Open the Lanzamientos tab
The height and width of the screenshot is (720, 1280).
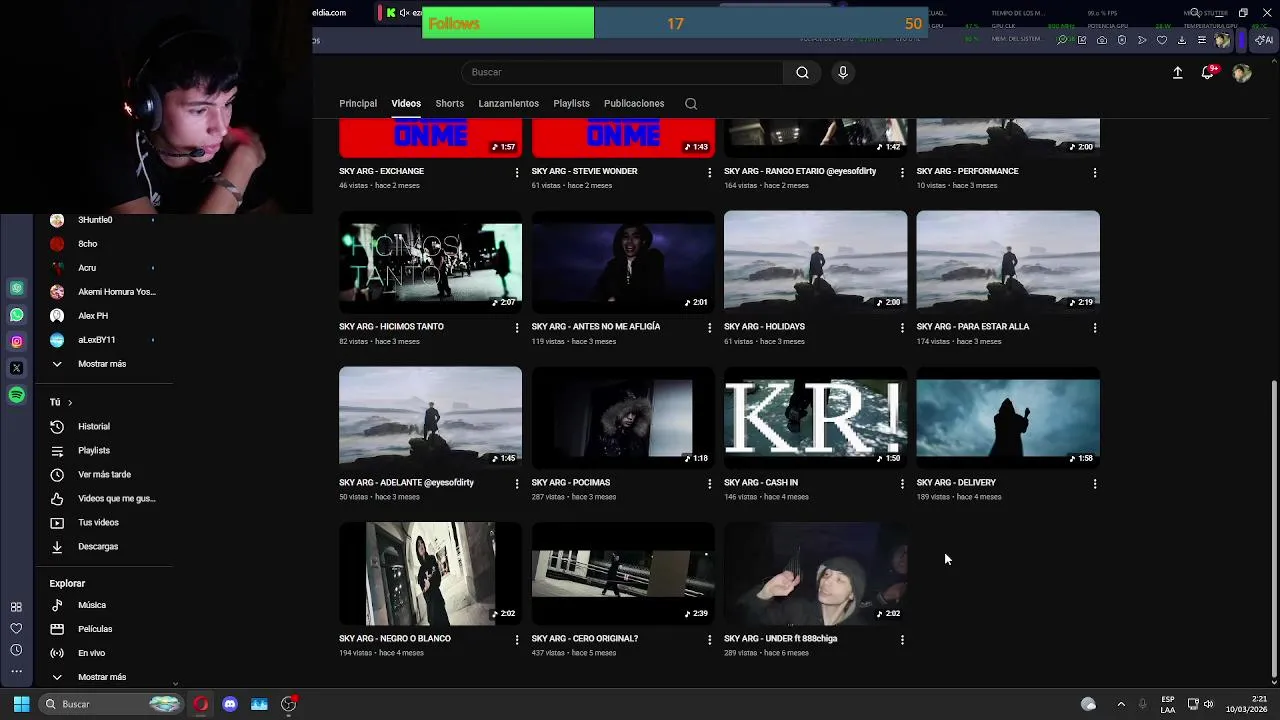[508, 103]
